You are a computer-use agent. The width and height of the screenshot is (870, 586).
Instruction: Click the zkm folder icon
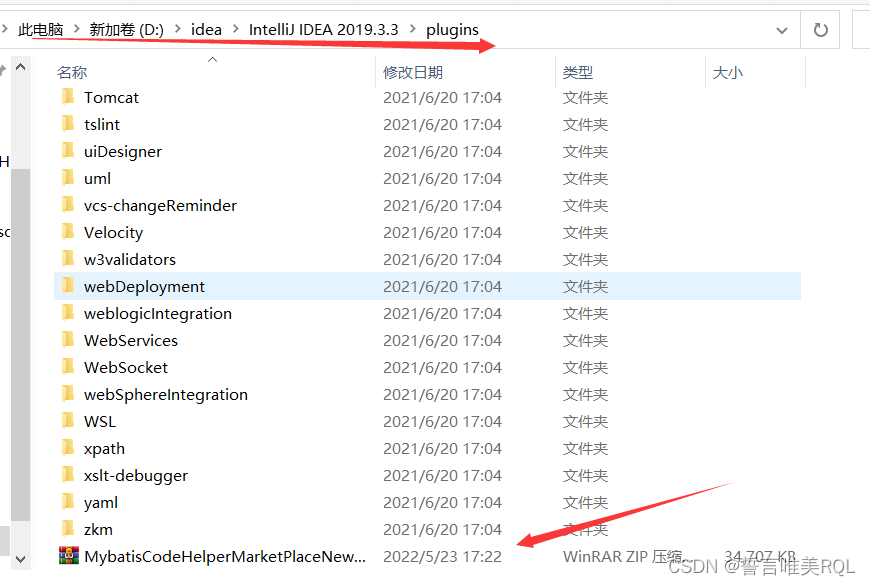click(68, 529)
